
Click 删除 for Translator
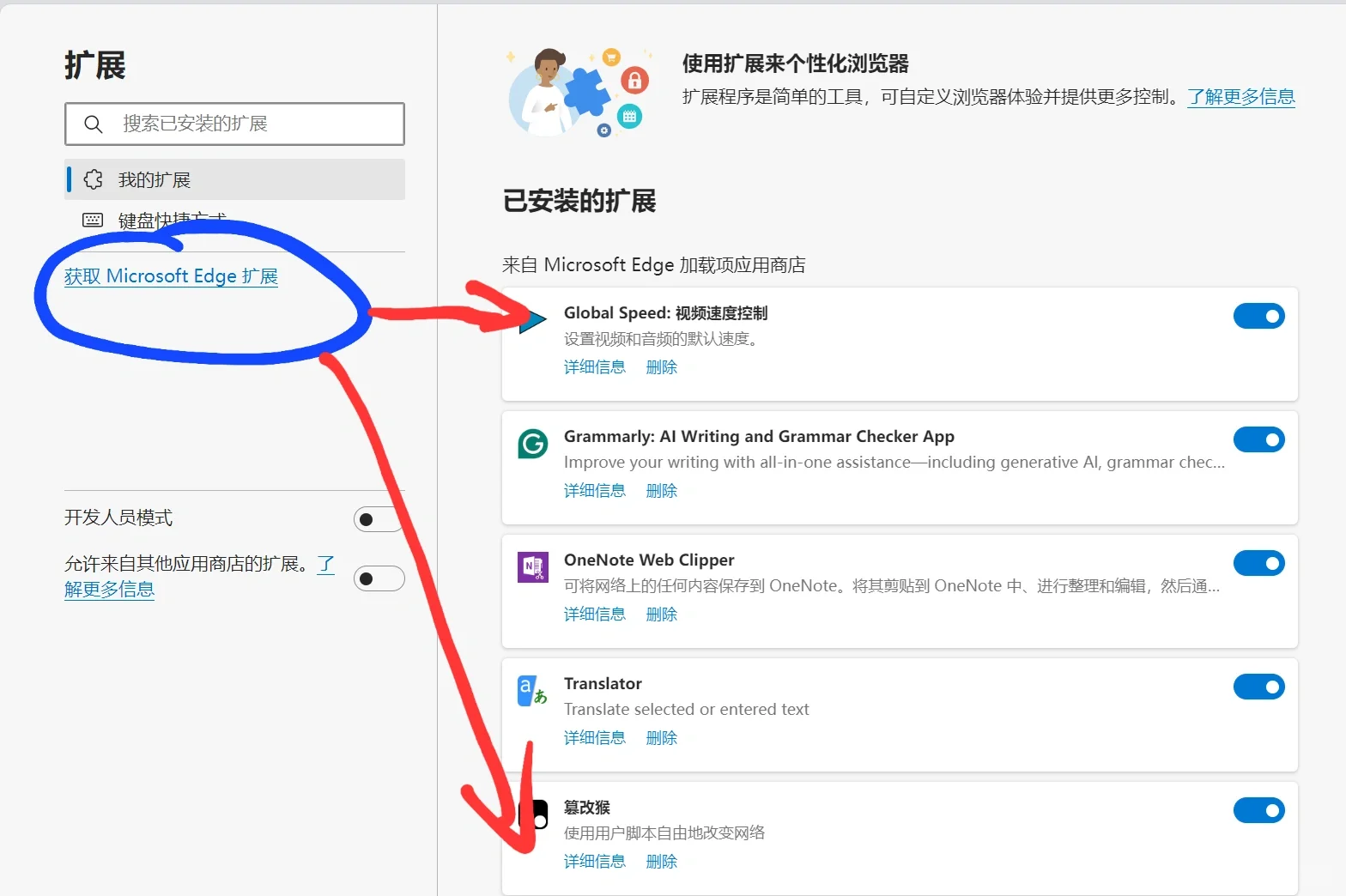click(662, 738)
